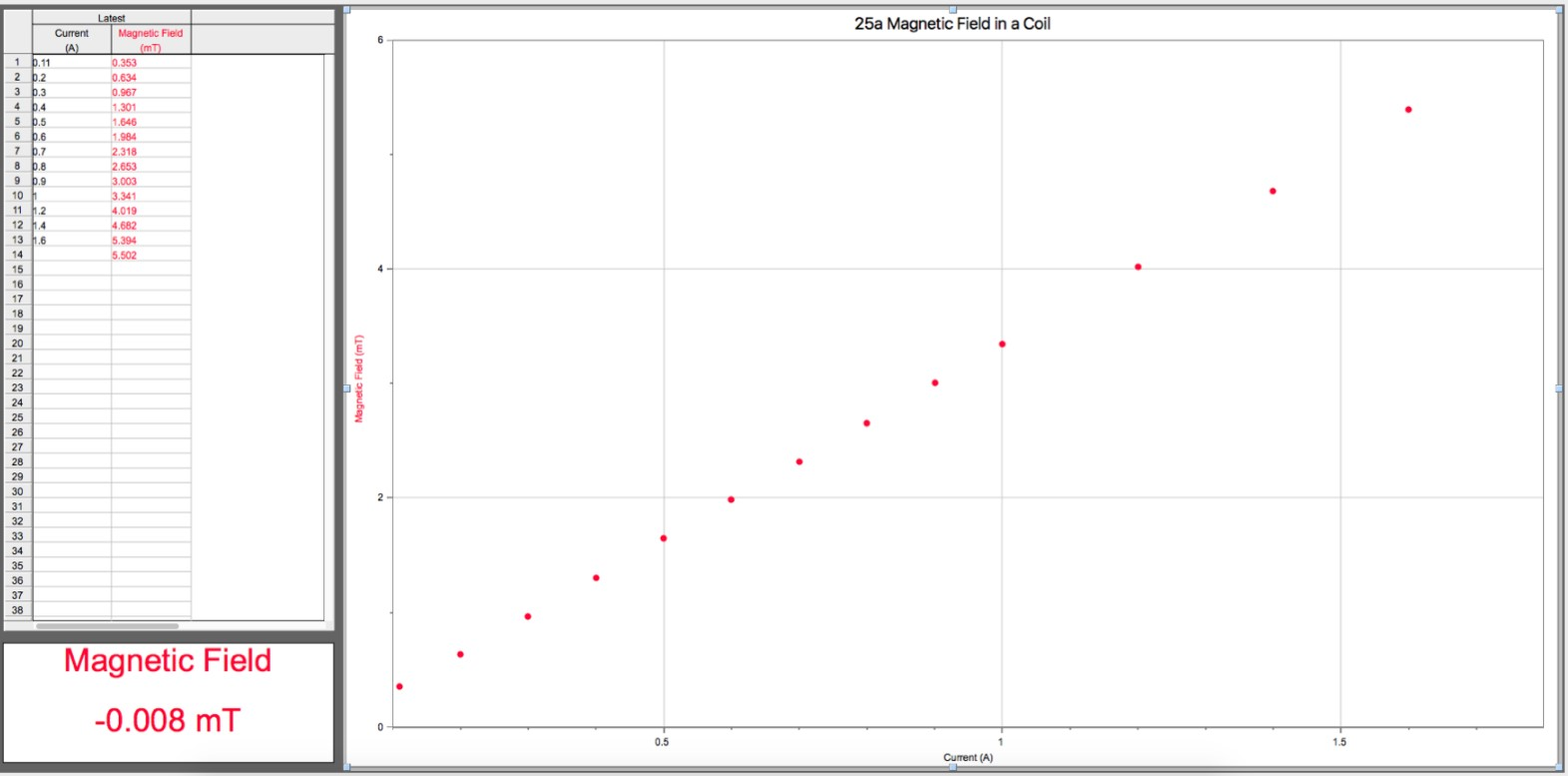1568x776 pixels.
Task: Click the data point at 1 A current
Action: pos(1002,345)
